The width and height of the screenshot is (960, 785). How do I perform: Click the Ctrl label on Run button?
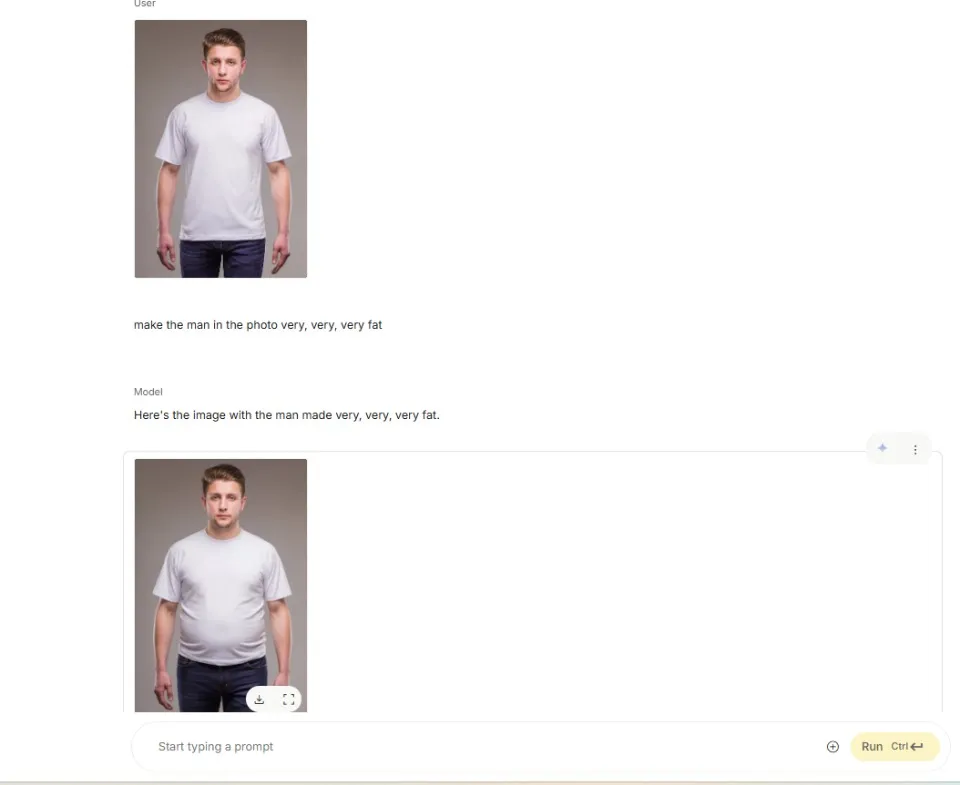pos(899,746)
